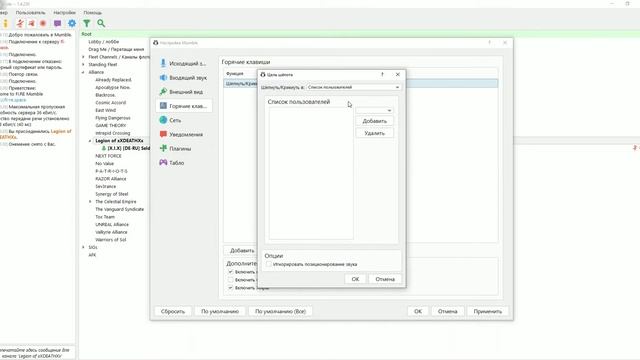The width and height of the screenshot is (640, 360).
Task: Click Применить in the settings window
Action: [x=488, y=311]
